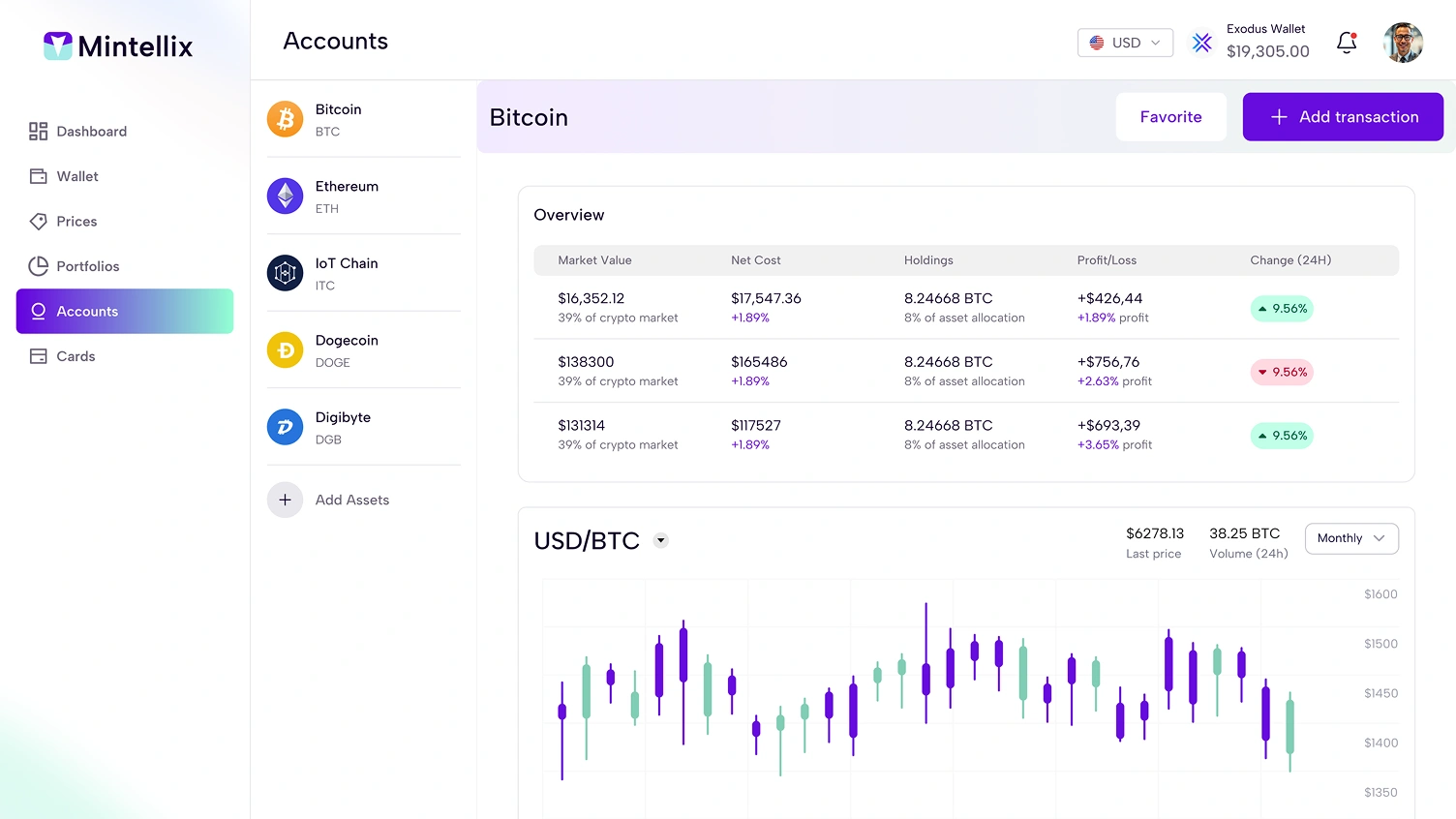Navigate to the Prices page

pyautogui.click(x=76, y=222)
